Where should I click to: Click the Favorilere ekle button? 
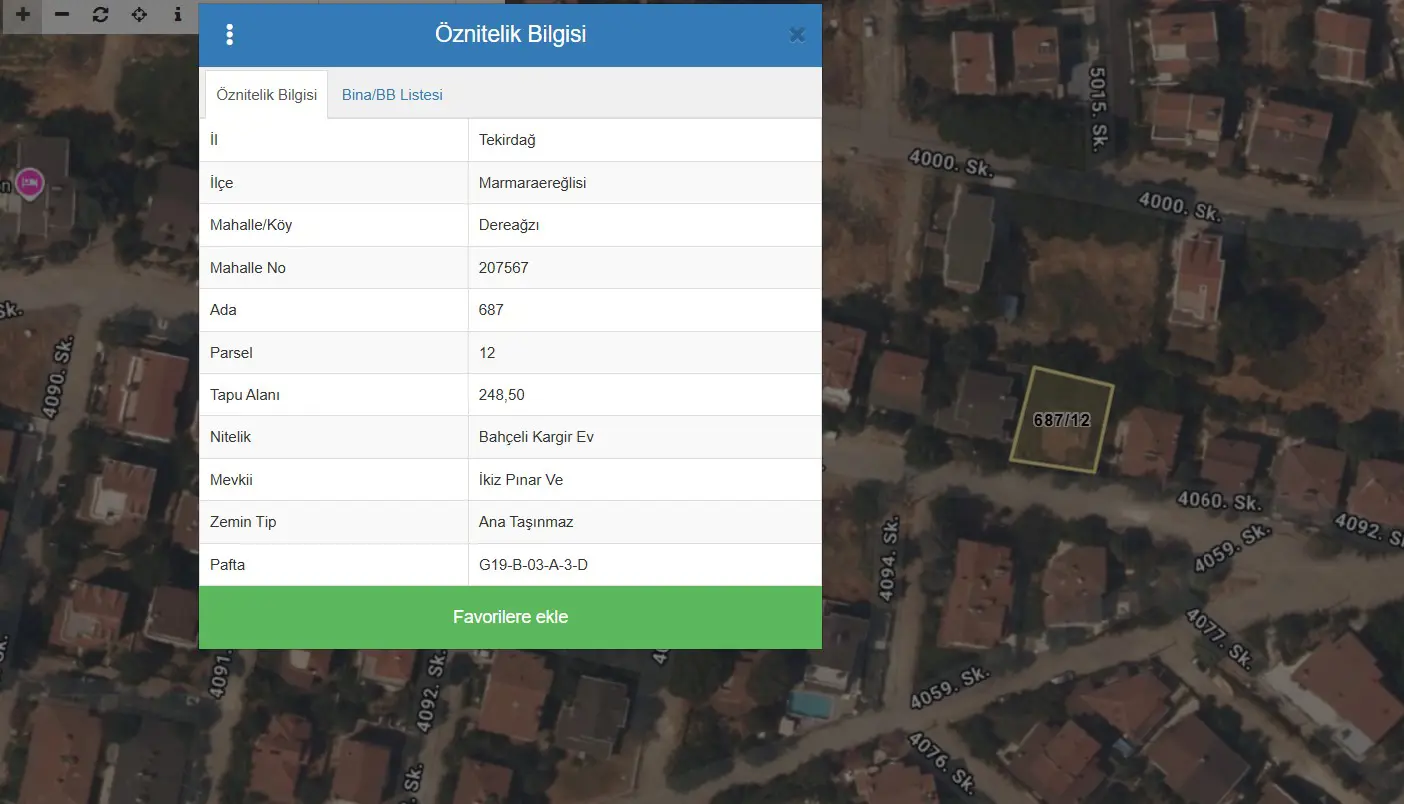click(510, 617)
